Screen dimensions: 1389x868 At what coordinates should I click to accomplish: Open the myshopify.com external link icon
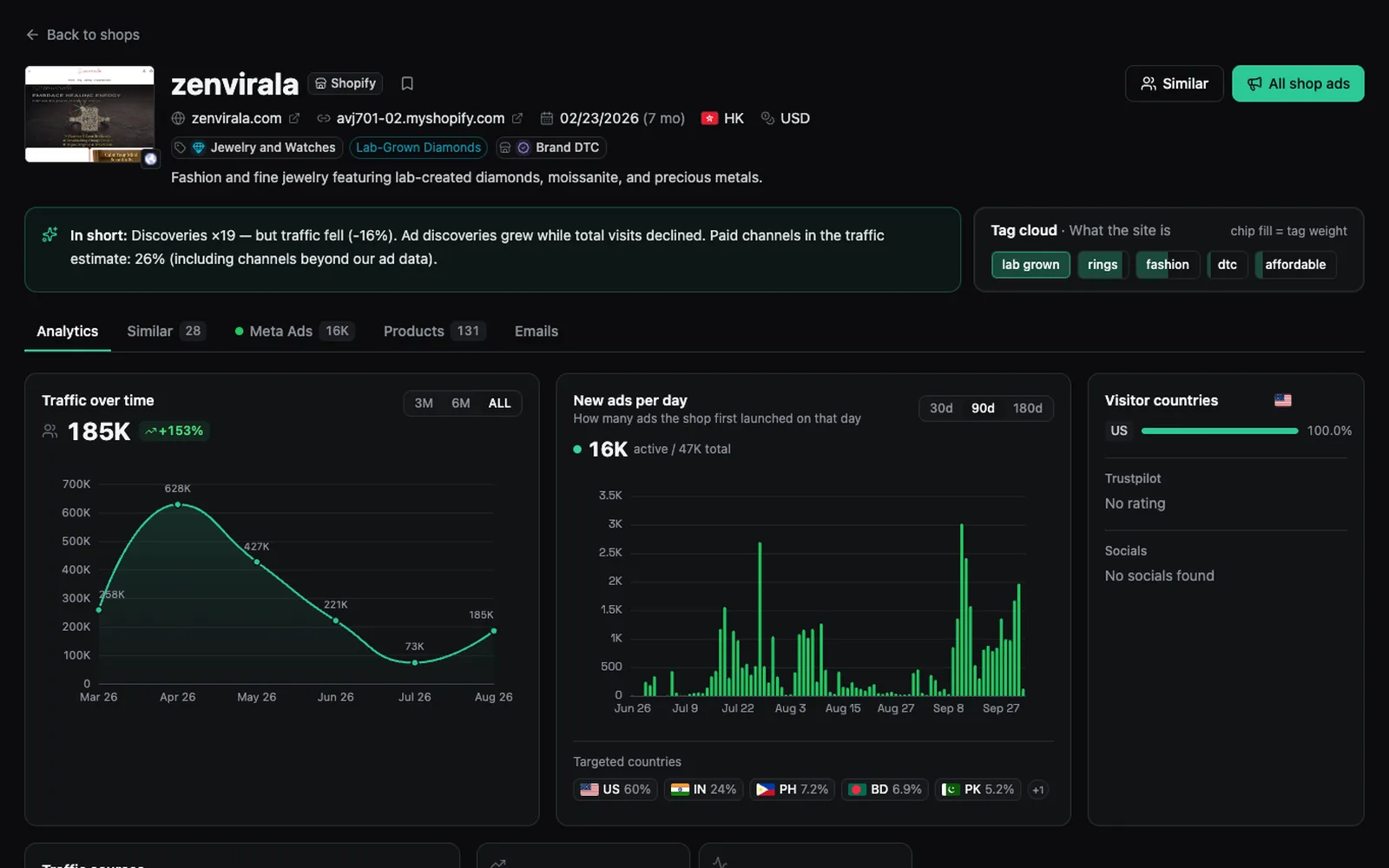(x=517, y=118)
